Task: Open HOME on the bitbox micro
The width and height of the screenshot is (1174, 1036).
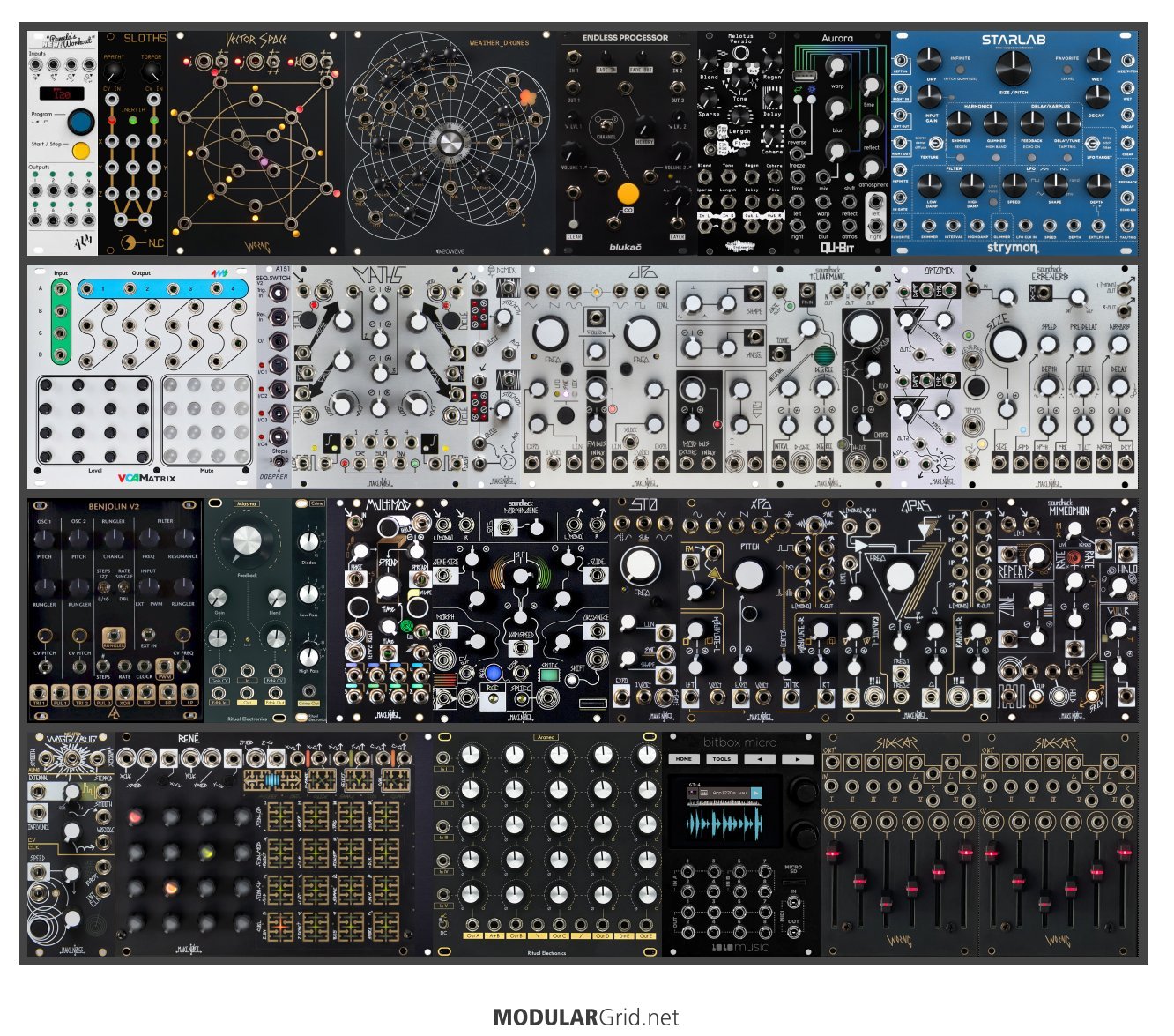Action: [x=684, y=759]
